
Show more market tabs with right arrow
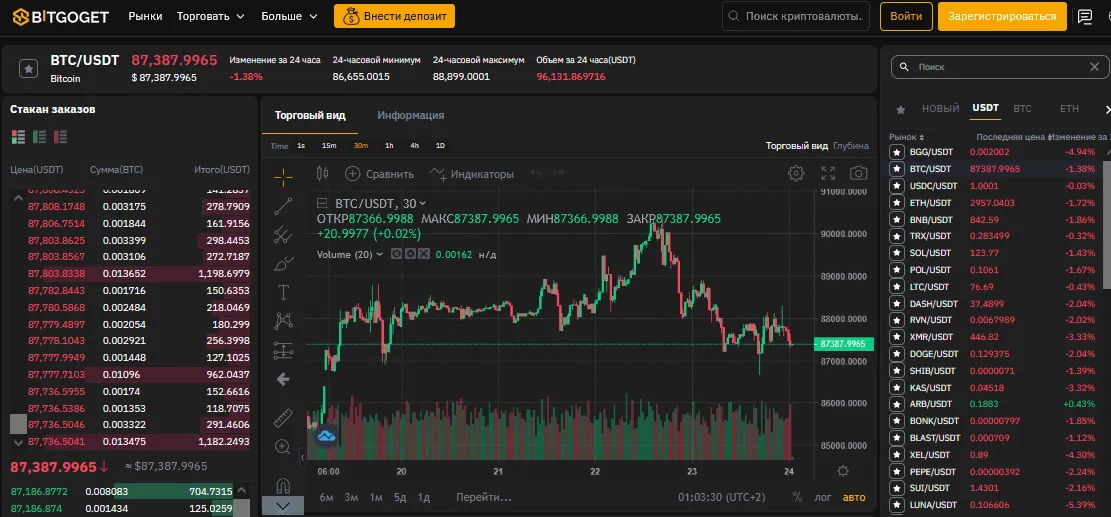click(1107, 109)
